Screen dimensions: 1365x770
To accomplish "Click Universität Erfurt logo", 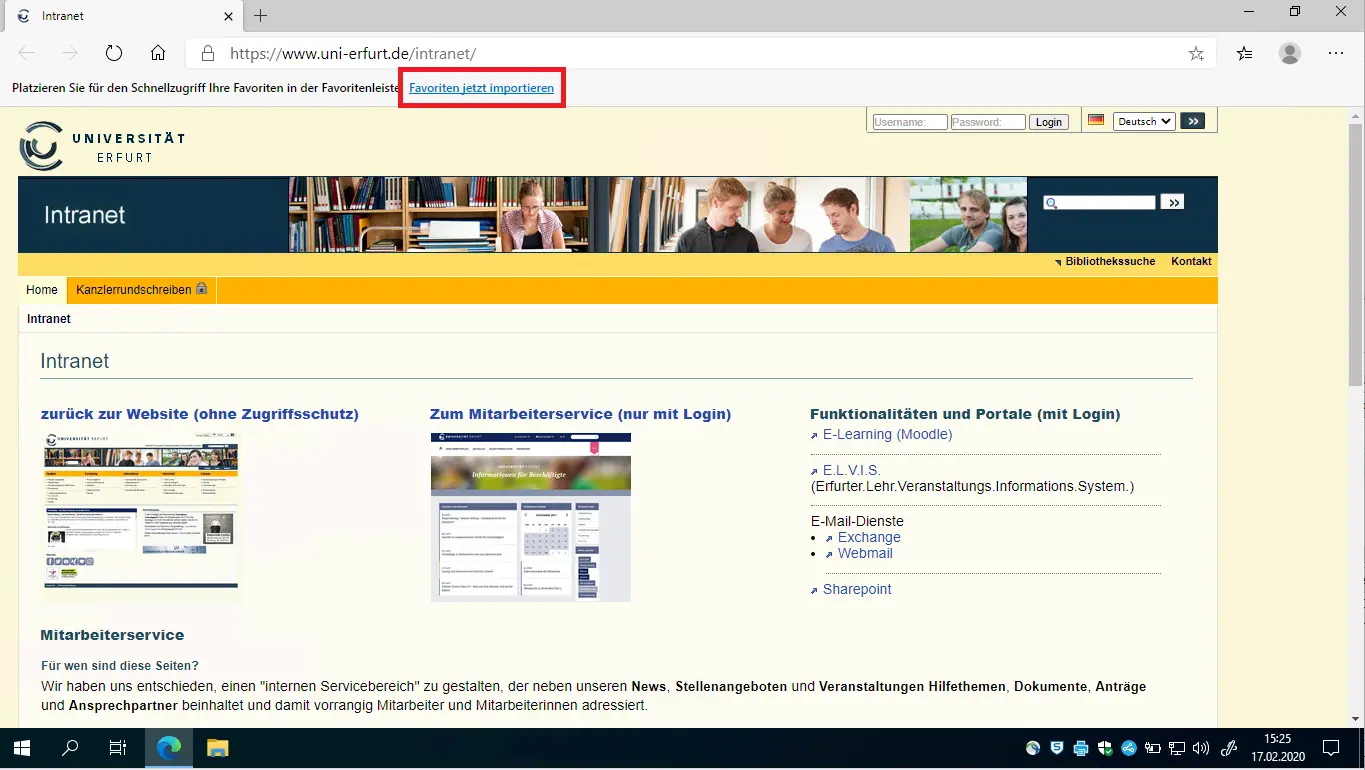I will tap(102, 146).
